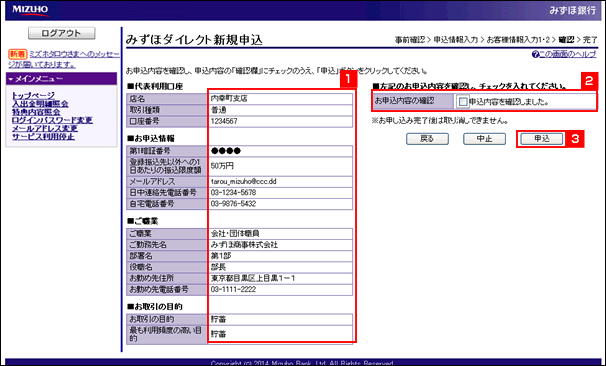Image resolution: width=606 pixels, height=366 pixels.
Task: Click the お申込内容の確認 label cell
Action: click(x=413, y=101)
